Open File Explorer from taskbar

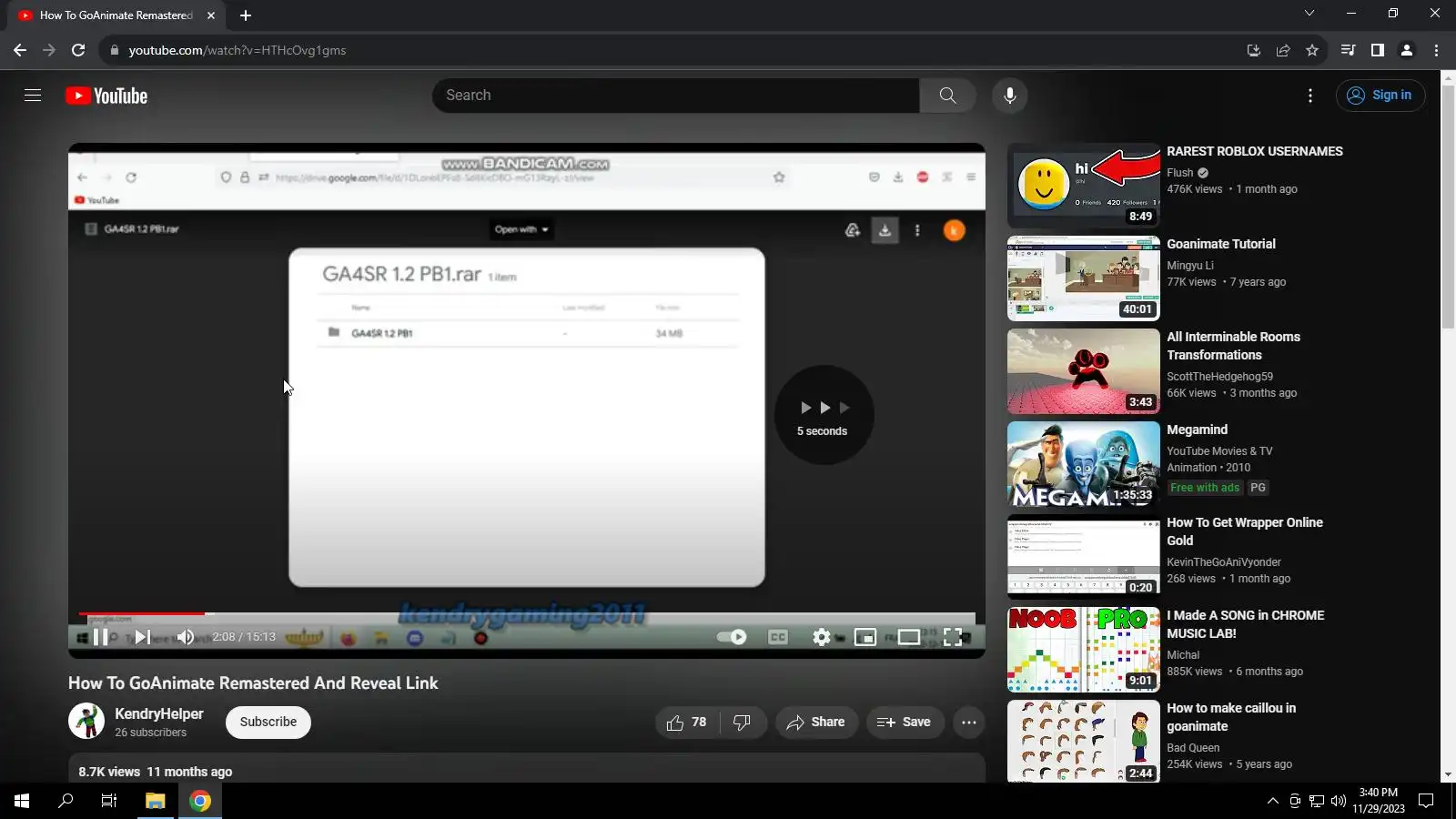[156, 801]
